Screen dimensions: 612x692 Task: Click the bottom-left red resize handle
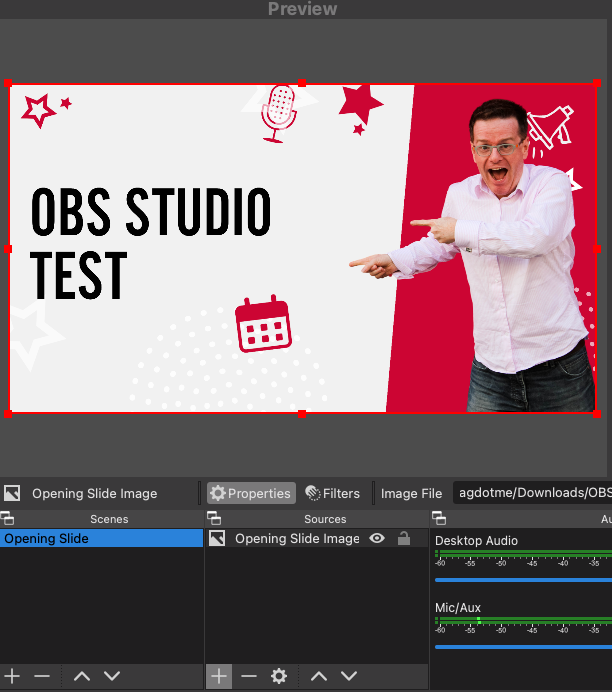[x=8, y=414]
